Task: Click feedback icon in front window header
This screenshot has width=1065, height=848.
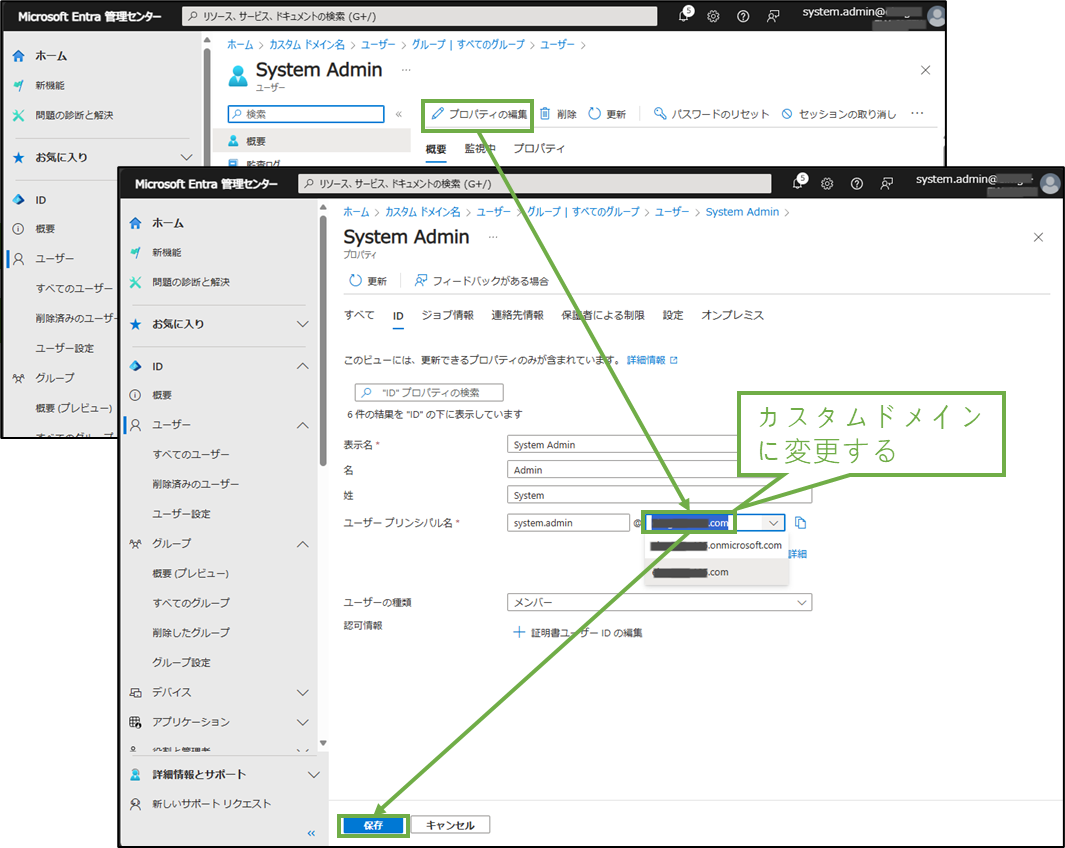Action: (886, 183)
